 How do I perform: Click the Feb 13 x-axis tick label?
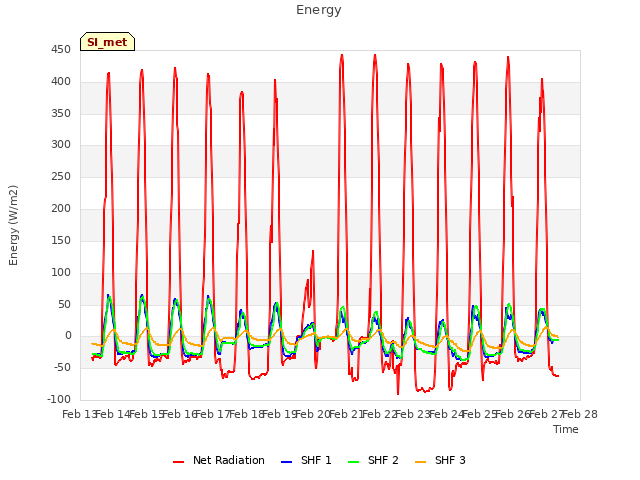click(80, 415)
